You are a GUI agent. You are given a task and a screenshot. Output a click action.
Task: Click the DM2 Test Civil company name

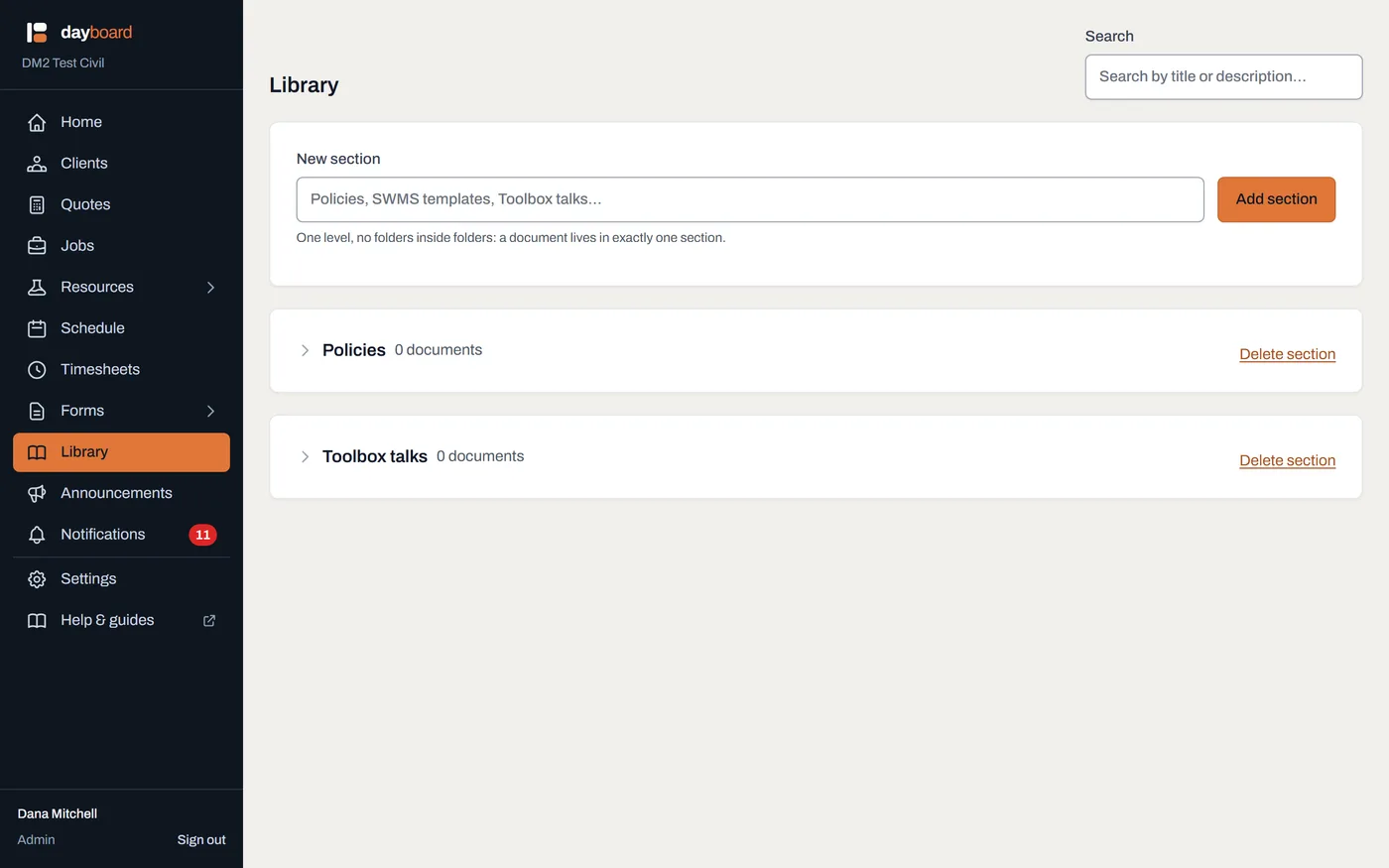click(x=63, y=62)
